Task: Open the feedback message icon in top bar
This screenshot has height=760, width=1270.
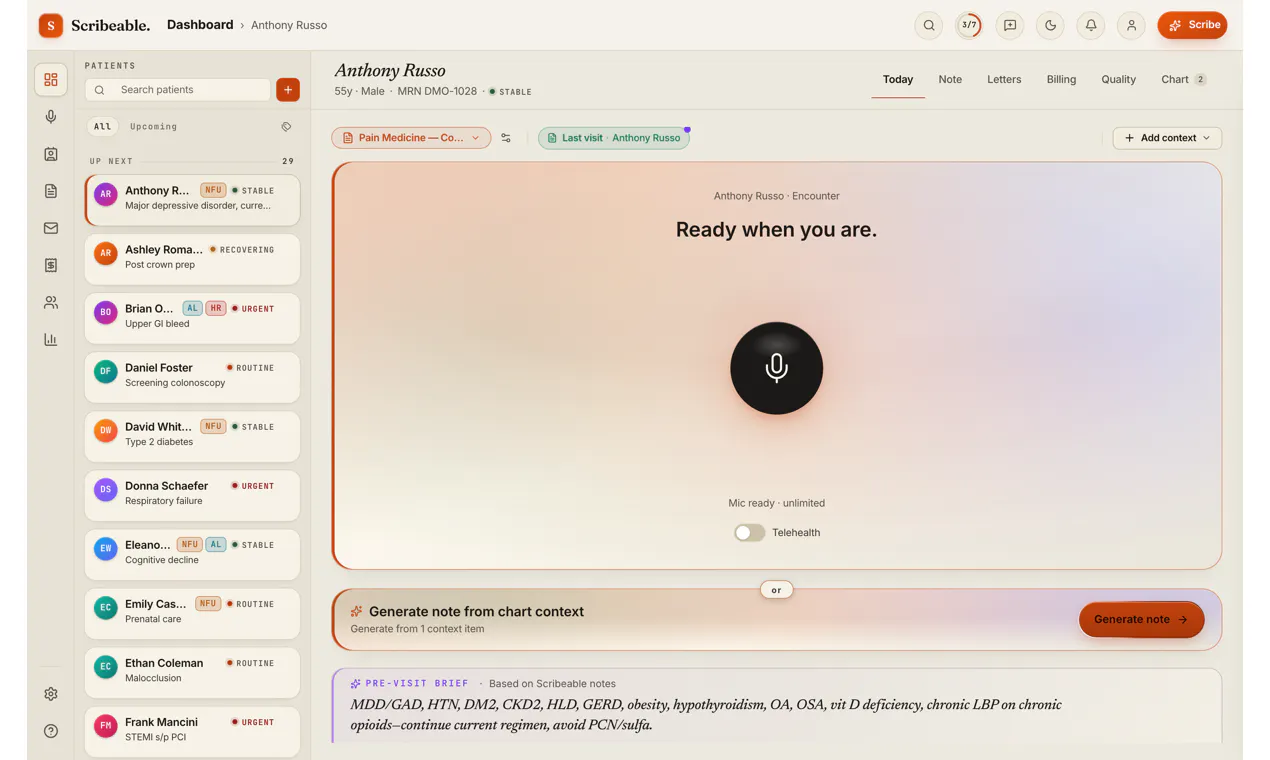Action: [x=1010, y=25]
